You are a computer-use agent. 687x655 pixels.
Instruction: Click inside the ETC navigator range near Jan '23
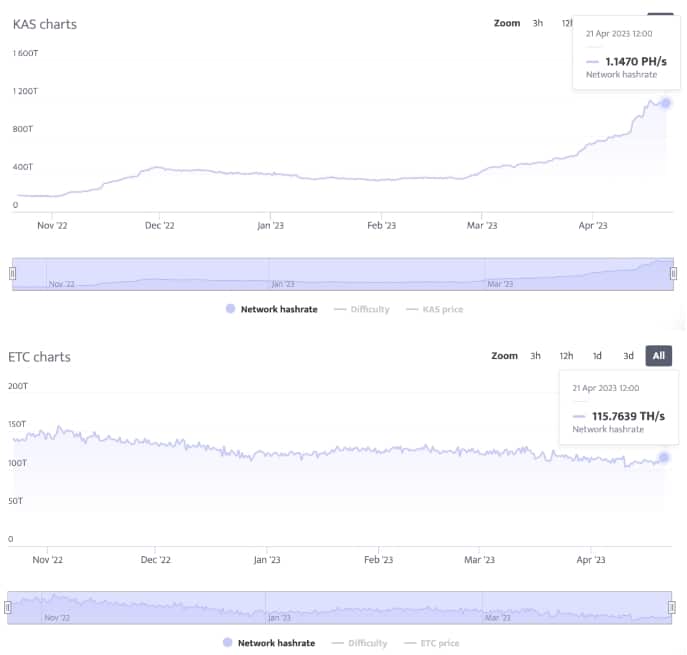pos(279,617)
